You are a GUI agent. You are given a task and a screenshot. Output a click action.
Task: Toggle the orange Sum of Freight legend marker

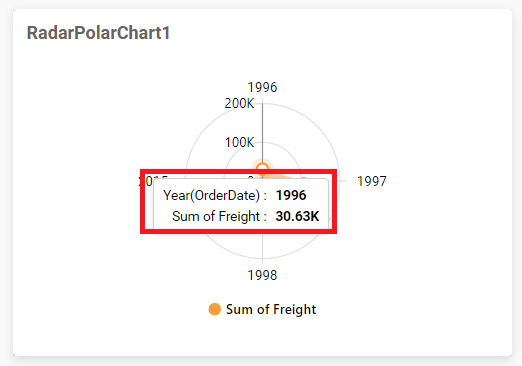tap(215, 309)
